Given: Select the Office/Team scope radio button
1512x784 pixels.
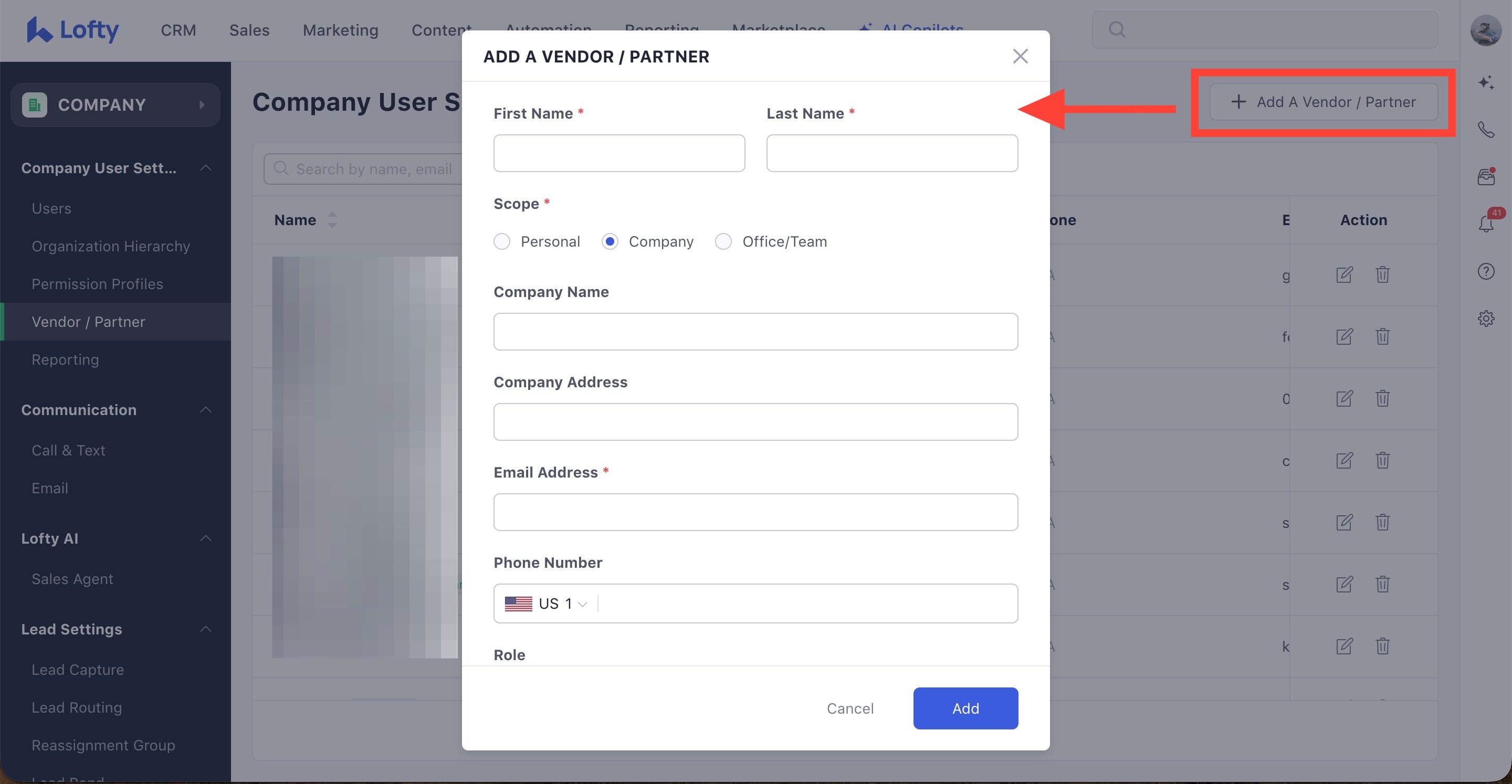Looking at the screenshot, I should [x=723, y=241].
